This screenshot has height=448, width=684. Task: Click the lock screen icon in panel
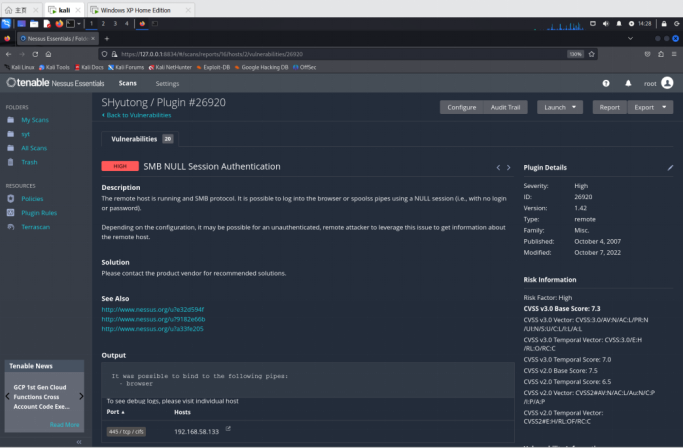click(664, 24)
